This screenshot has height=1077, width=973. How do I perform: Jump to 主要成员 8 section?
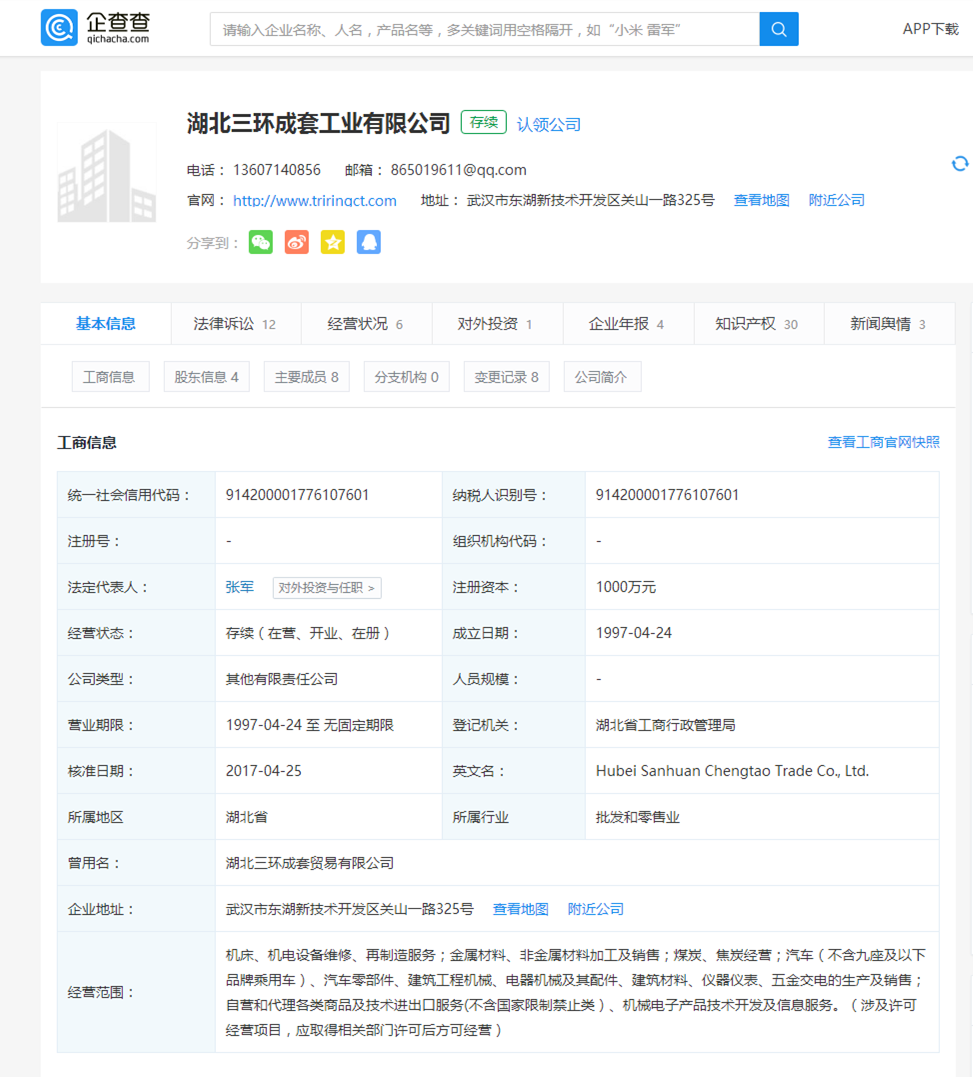pyautogui.click(x=306, y=377)
